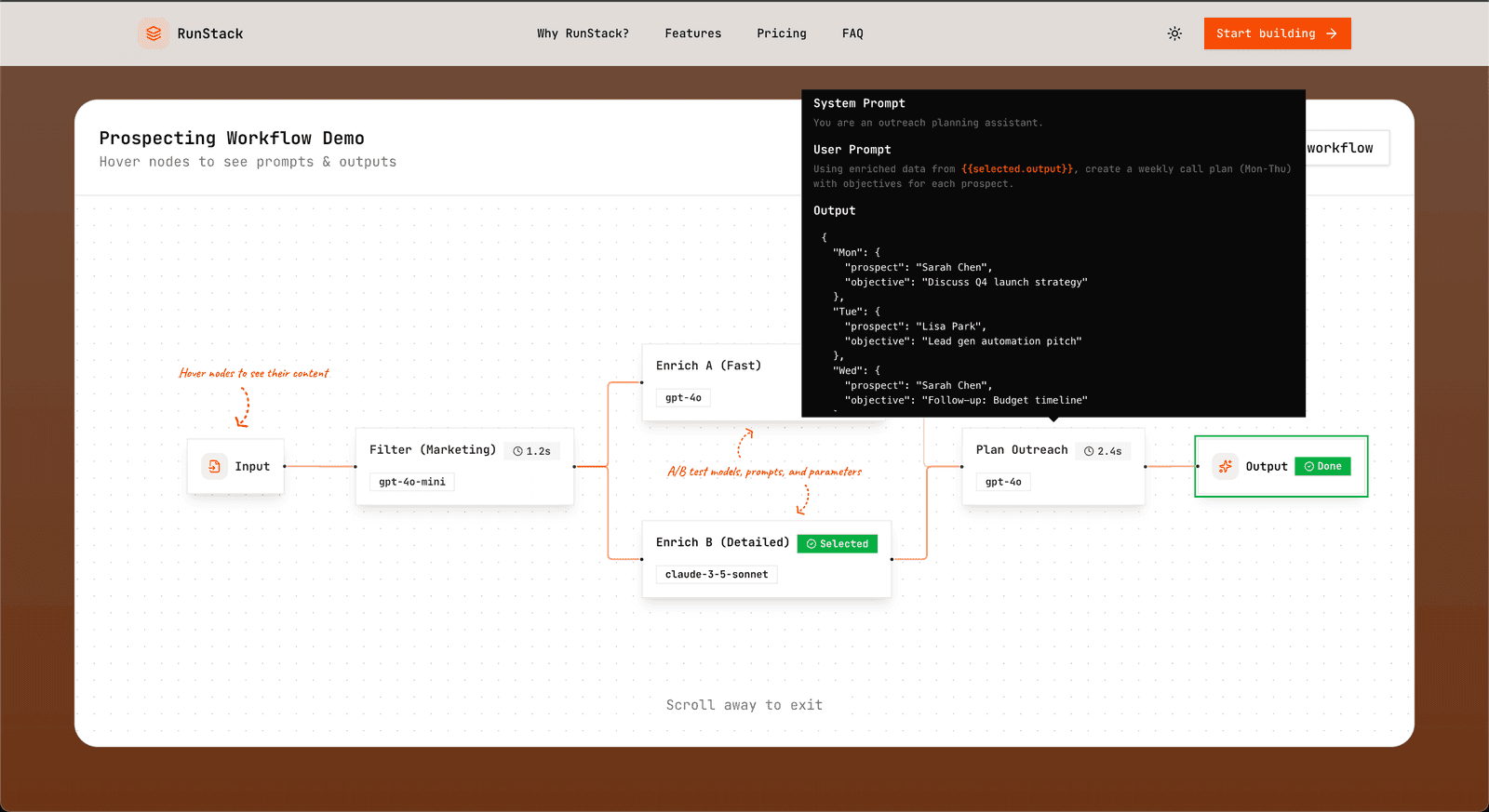The image size is (1489, 812).
Task: Click the A/B test models annotation
Action: 764,472
